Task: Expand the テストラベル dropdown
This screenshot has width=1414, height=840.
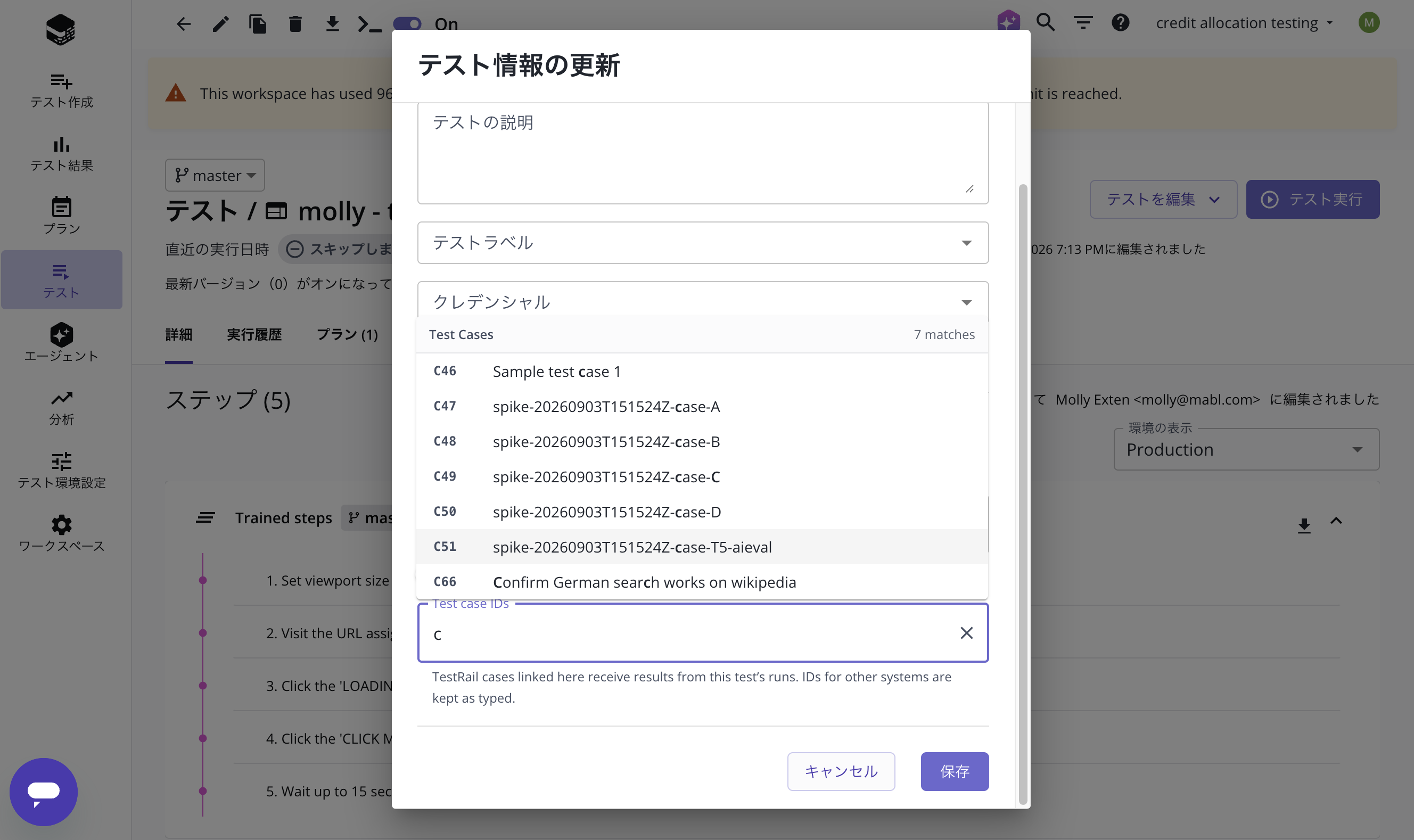Action: [x=702, y=243]
